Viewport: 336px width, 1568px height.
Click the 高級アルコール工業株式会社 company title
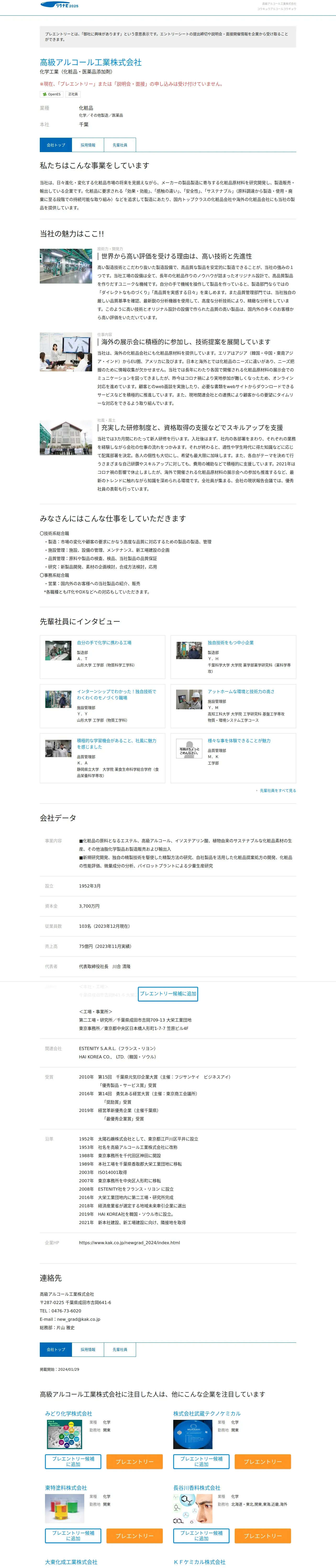90,62
